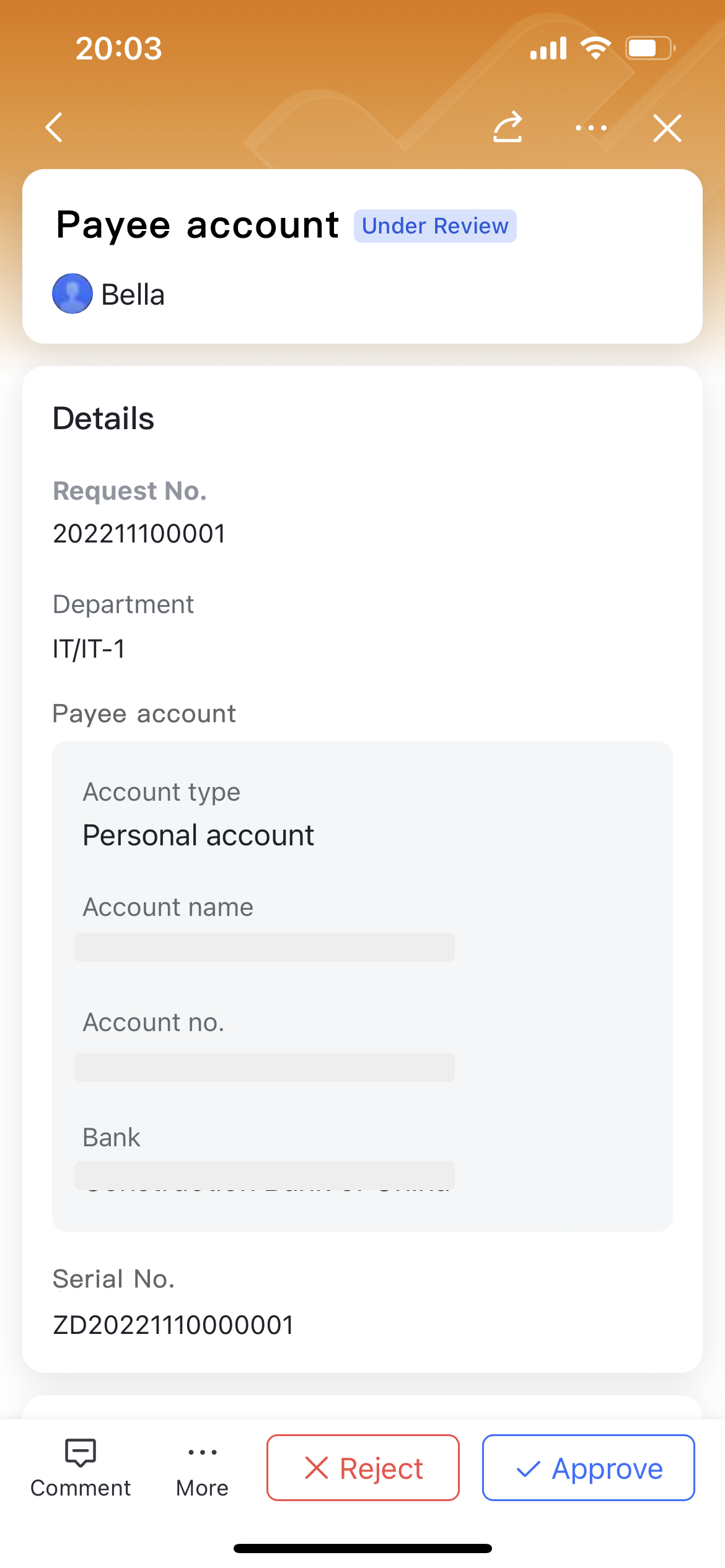Close the Payee account detail view
Image resolution: width=725 pixels, height=1568 pixels.
pyautogui.click(x=667, y=128)
